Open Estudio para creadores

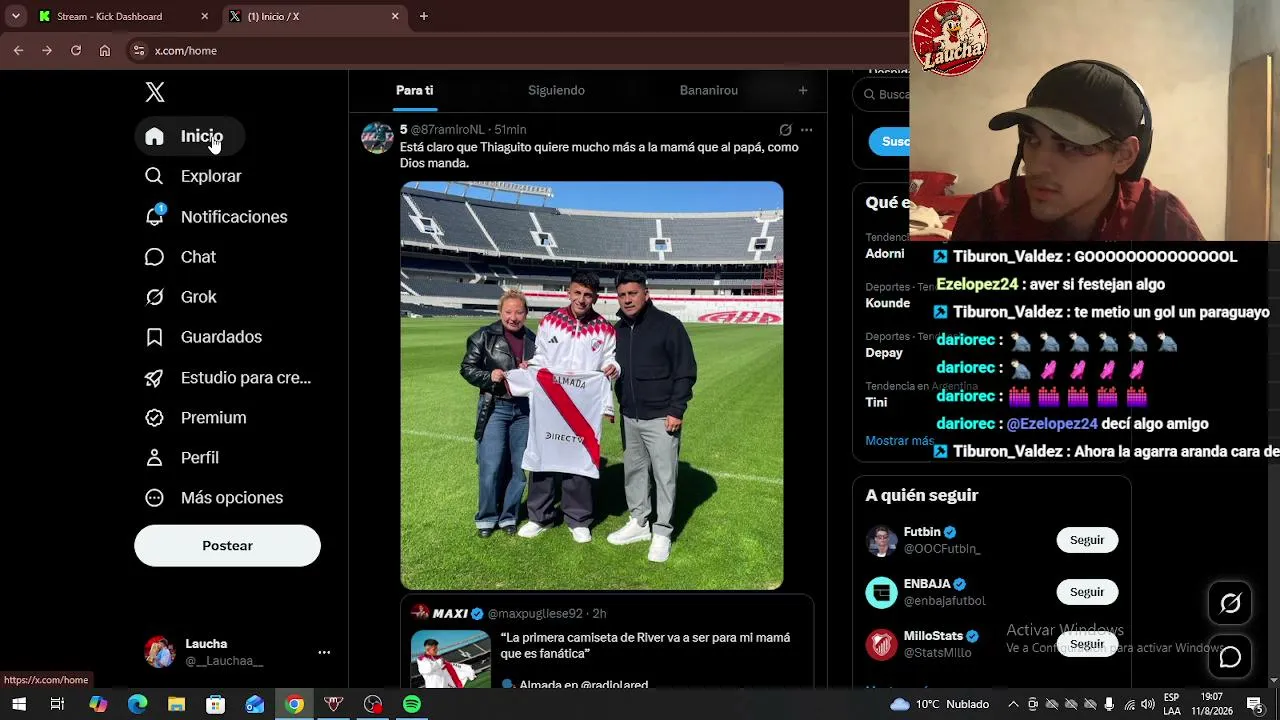coord(228,378)
